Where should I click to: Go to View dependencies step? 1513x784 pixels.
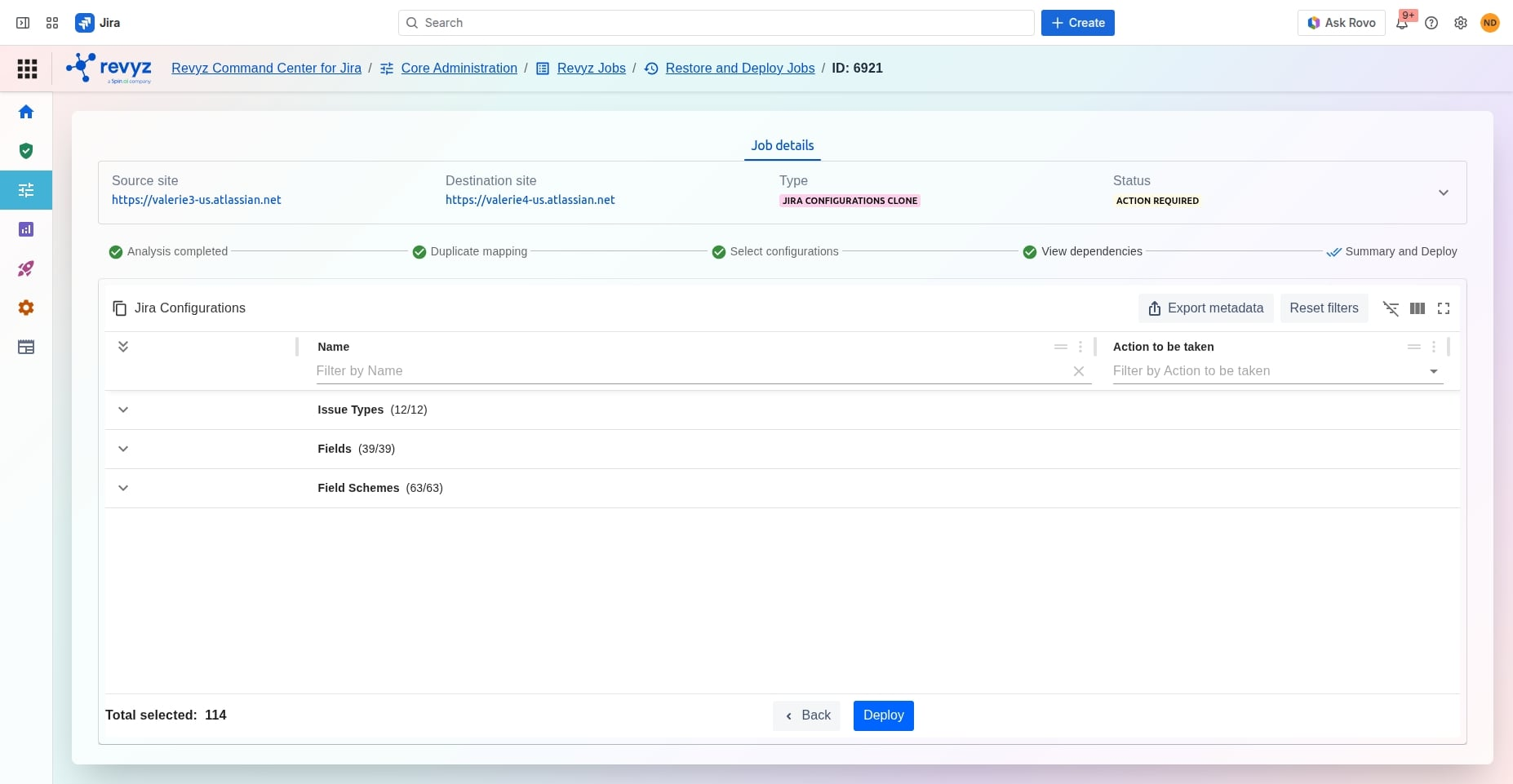(x=1083, y=251)
